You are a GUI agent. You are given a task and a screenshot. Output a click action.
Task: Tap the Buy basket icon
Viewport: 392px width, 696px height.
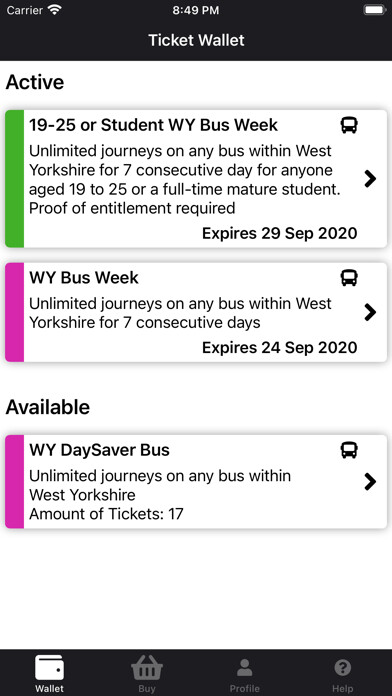click(147, 668)
